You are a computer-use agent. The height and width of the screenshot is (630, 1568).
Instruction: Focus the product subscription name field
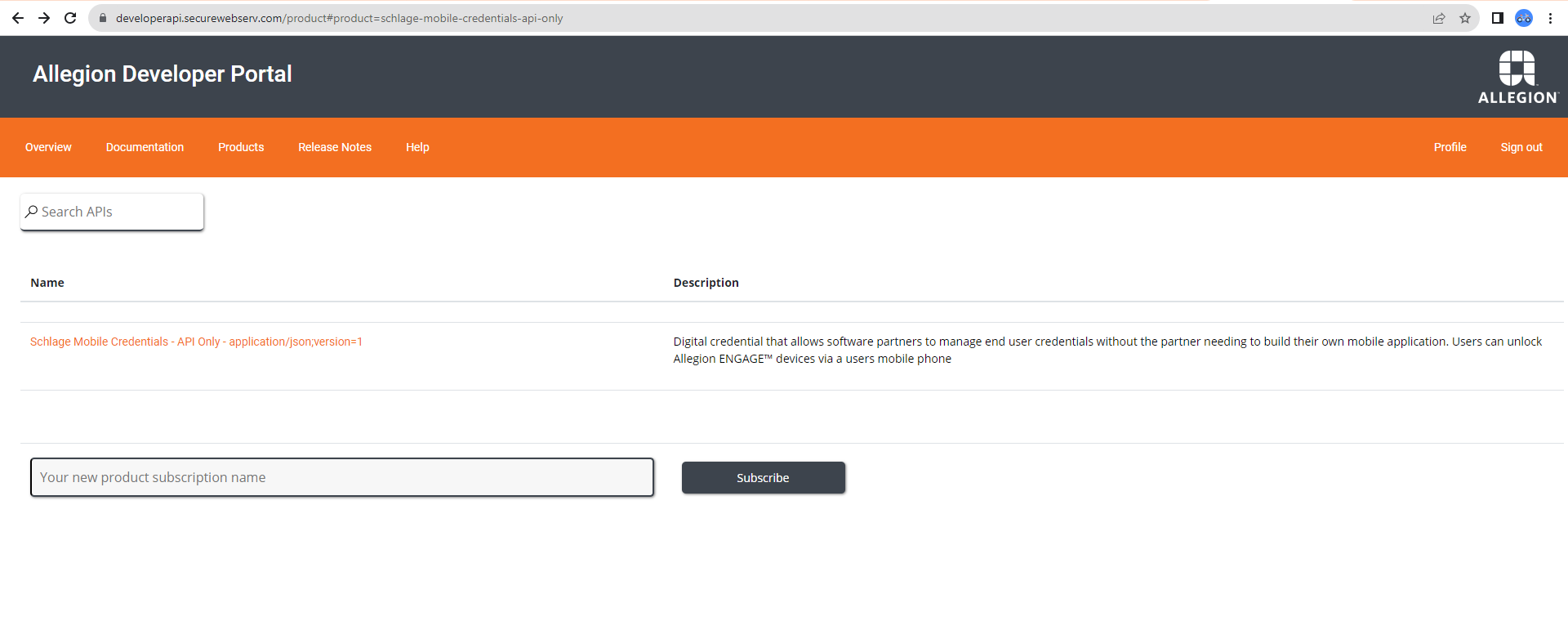pyautogui.click(x=342, y=477)
